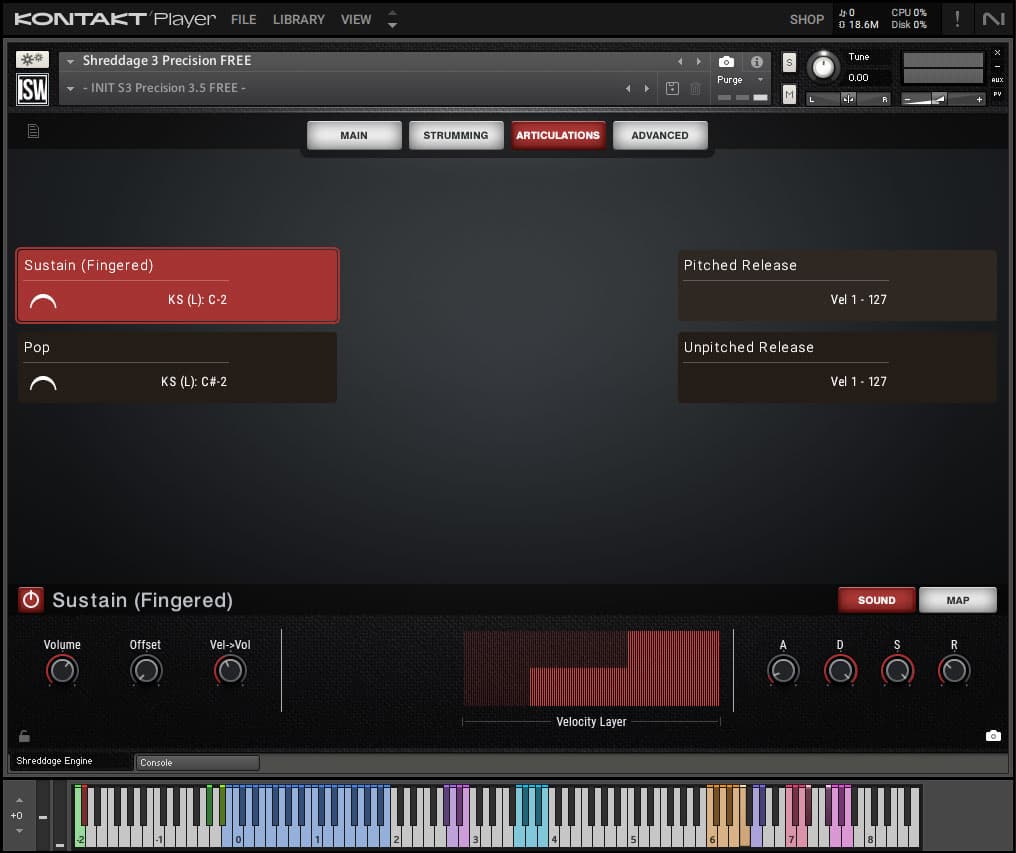Click the Vel->Vol knob

[x=230, y=670]
